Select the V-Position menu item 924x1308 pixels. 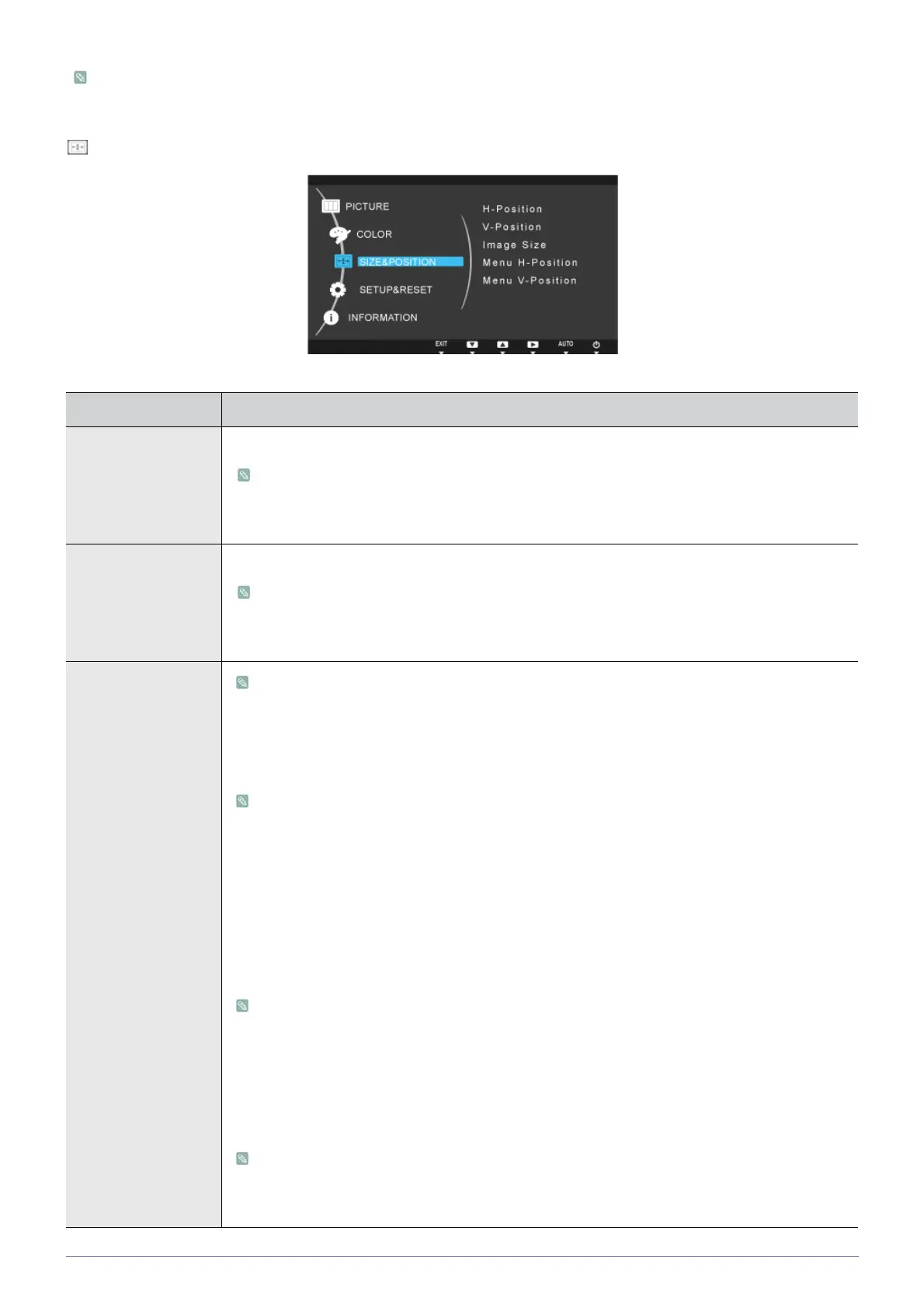tap(512, 227)
